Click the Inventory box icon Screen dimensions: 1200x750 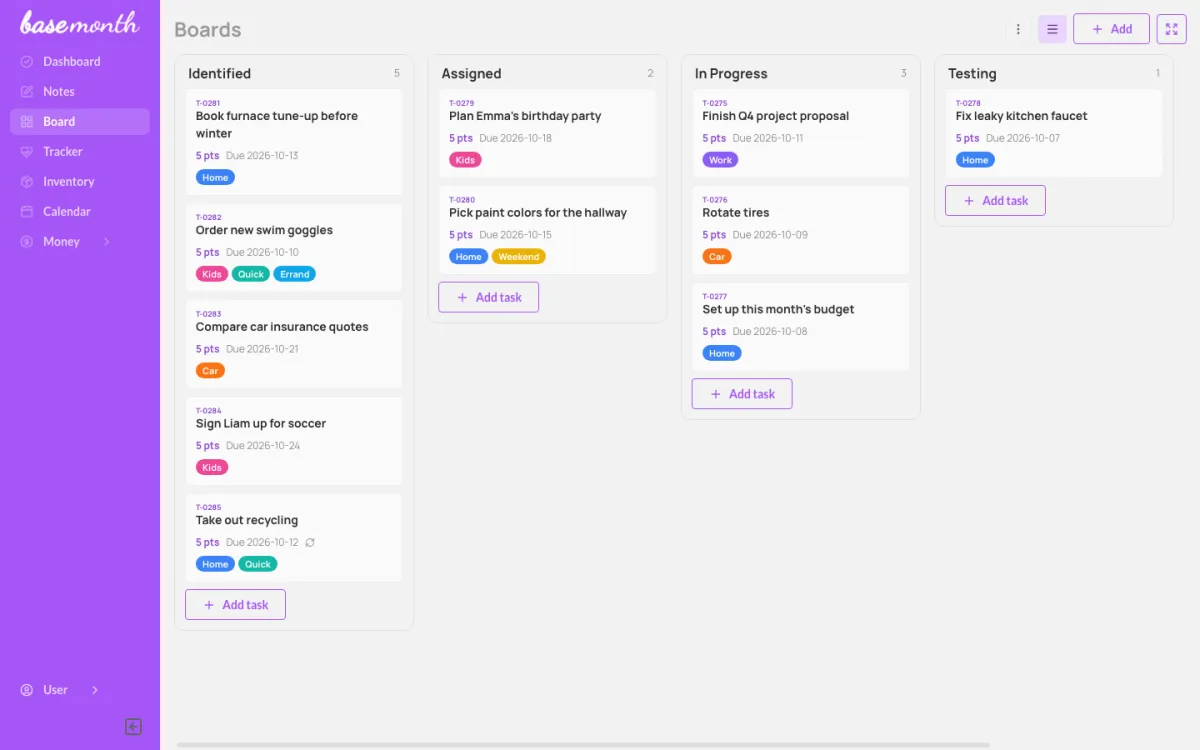[x=27, y=181]
